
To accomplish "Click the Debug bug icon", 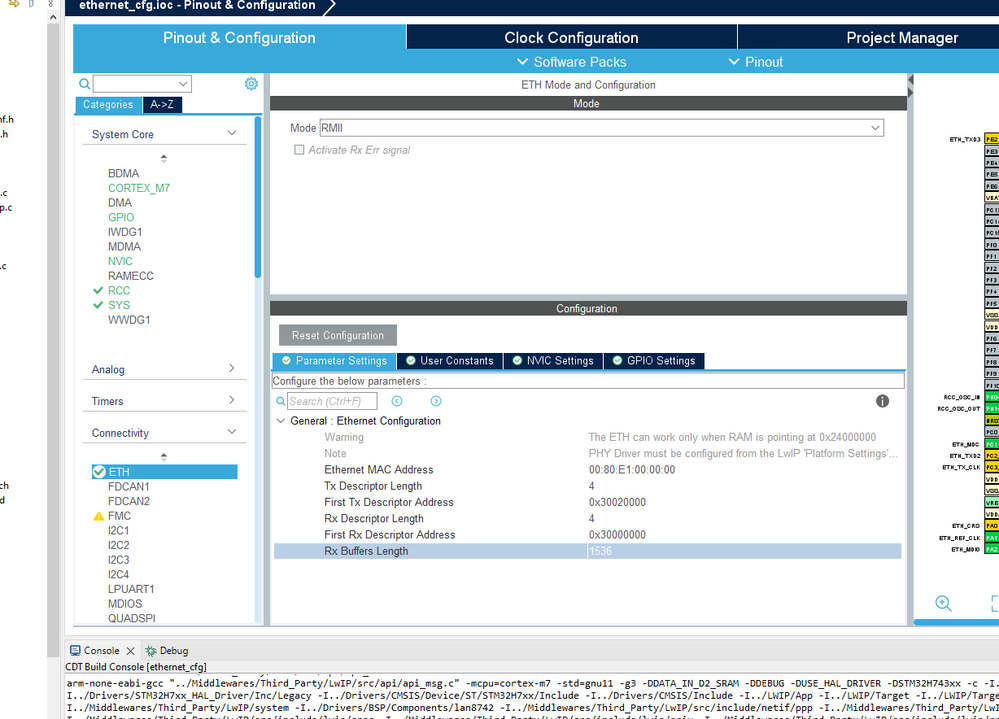I will point(150,650).
